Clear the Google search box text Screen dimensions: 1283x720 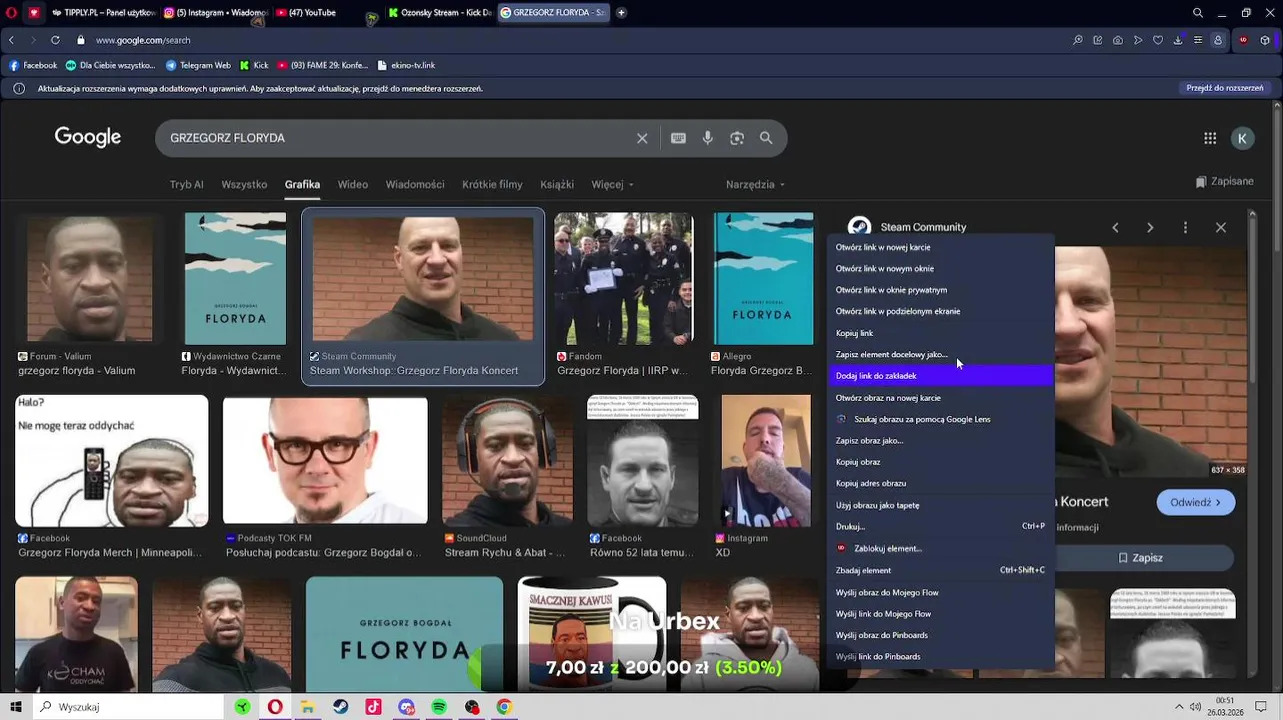tap(642, 138)
